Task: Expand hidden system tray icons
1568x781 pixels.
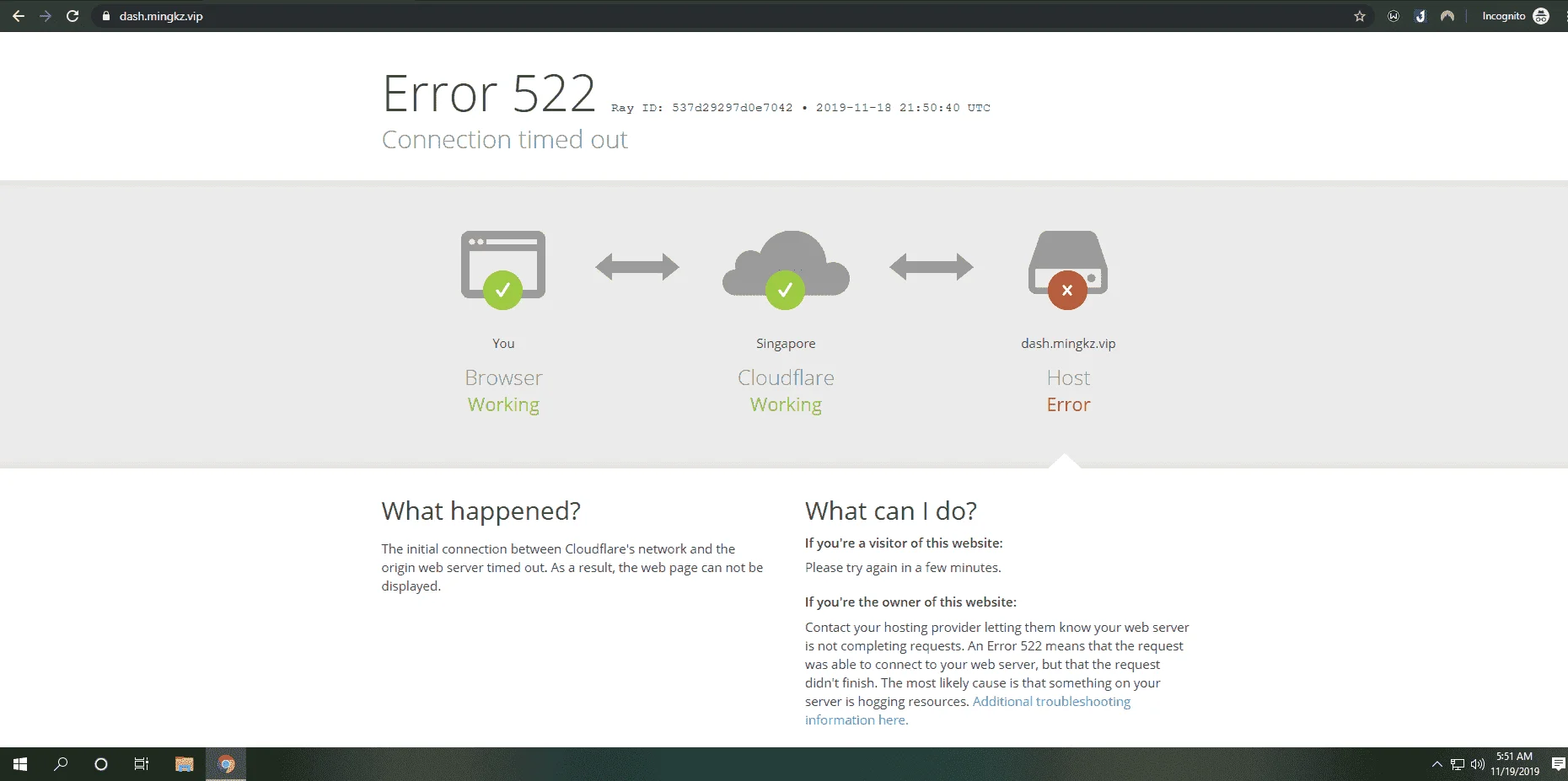Action: pyautogui.click(x=1437, y=764)
